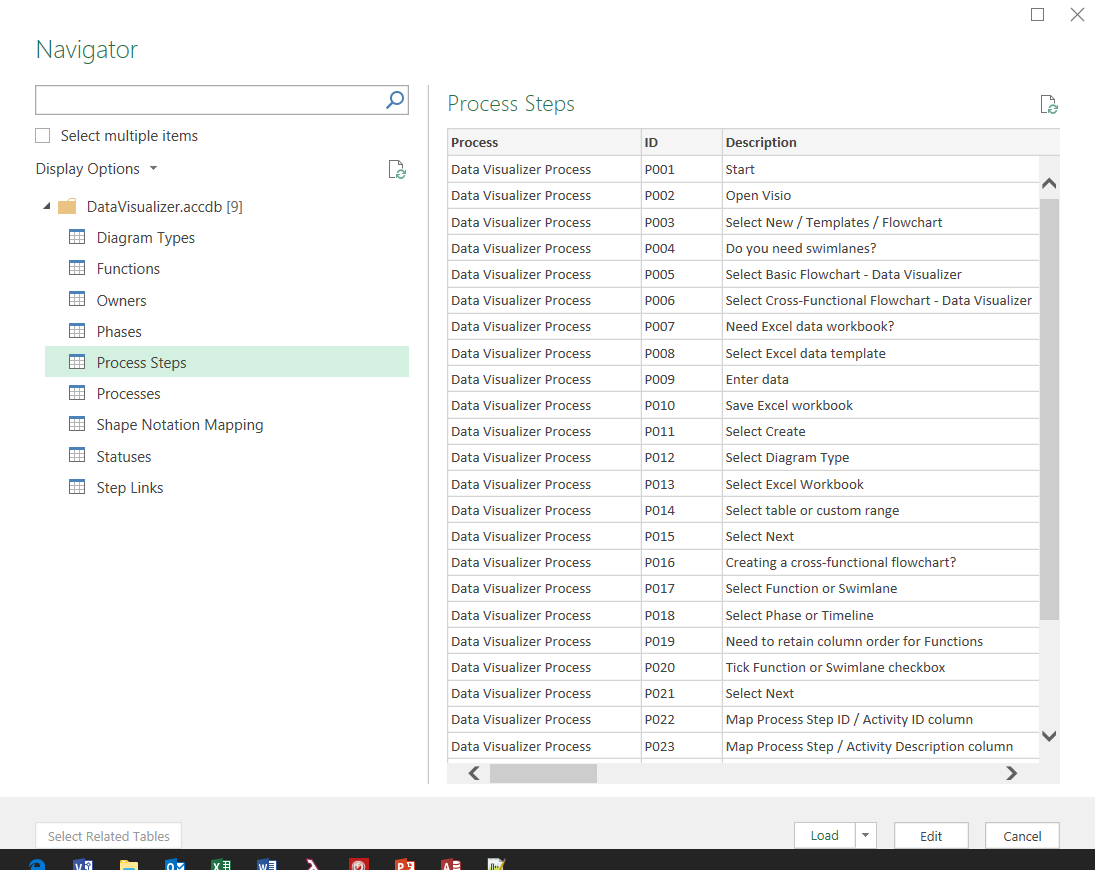Viewport: 1095px width, 870px height.
Task: Collapse the DataVisualizer.accdb tree node
Action: [45, 206]
